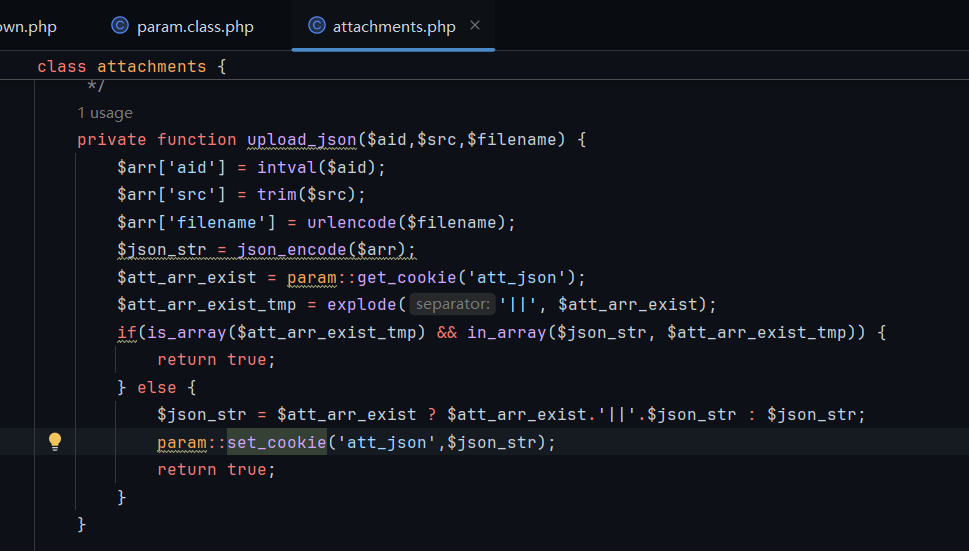Close the attachments.php tab

(475, 26)
